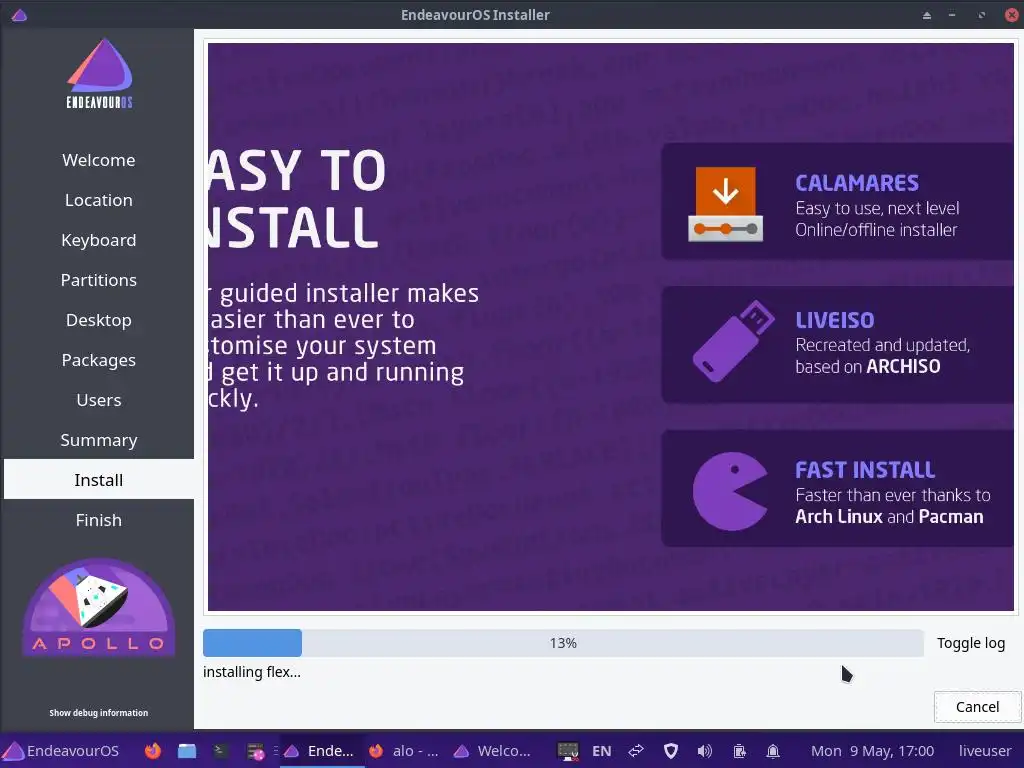Image resolution: width=1024 pixels, height=768 pixels.
Task: Launch Firefox from the taskbar
Action: click(x=153, y=751)
